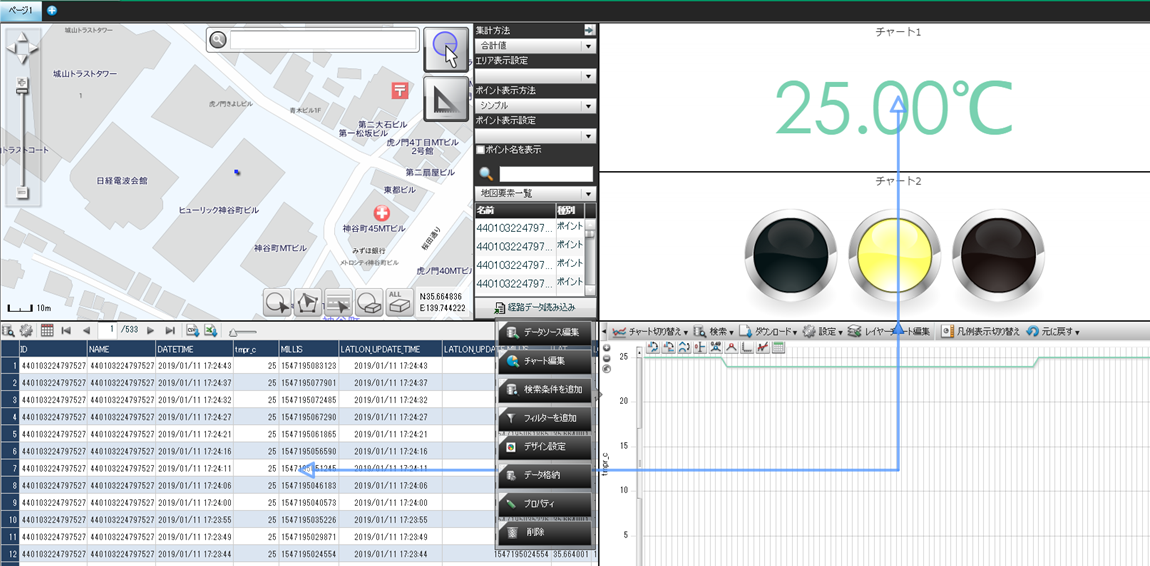Select フィルターを追加 in context menu
The height and width of the screenshot is (566, 1150).
click(544, 418)
